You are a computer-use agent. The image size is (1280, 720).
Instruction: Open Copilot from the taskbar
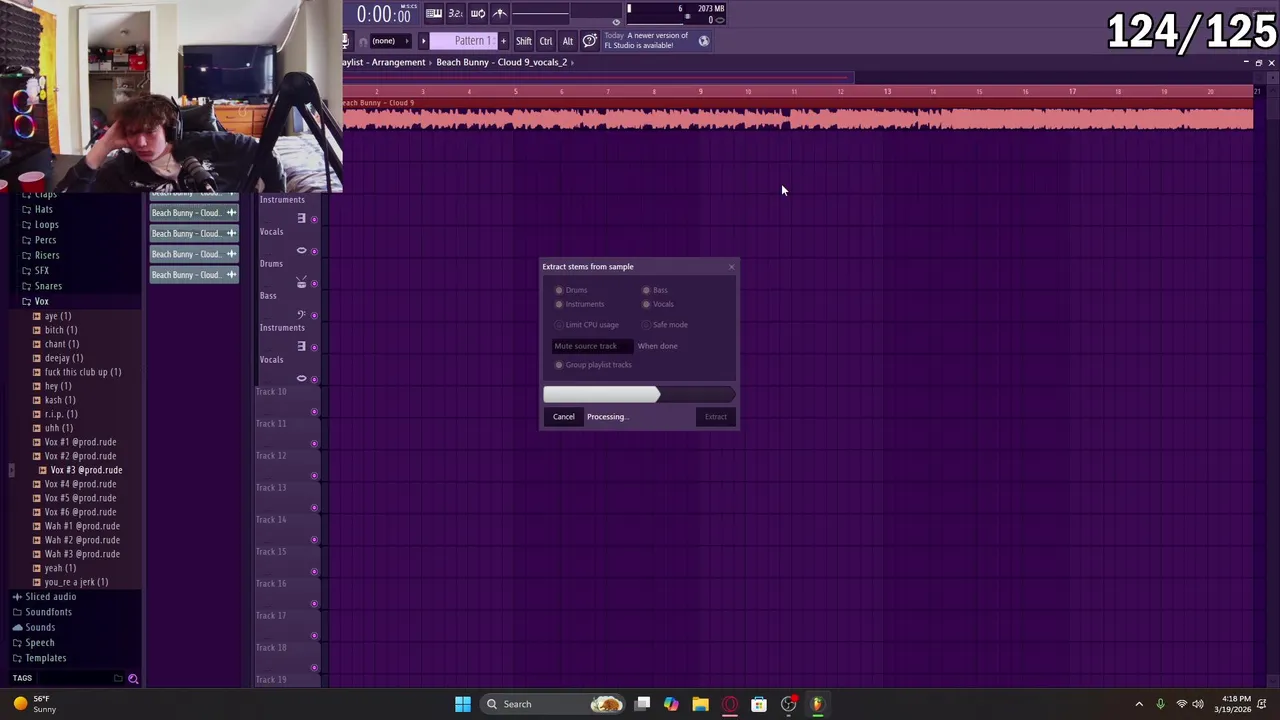pyautogui.click(x=671, y=704)
